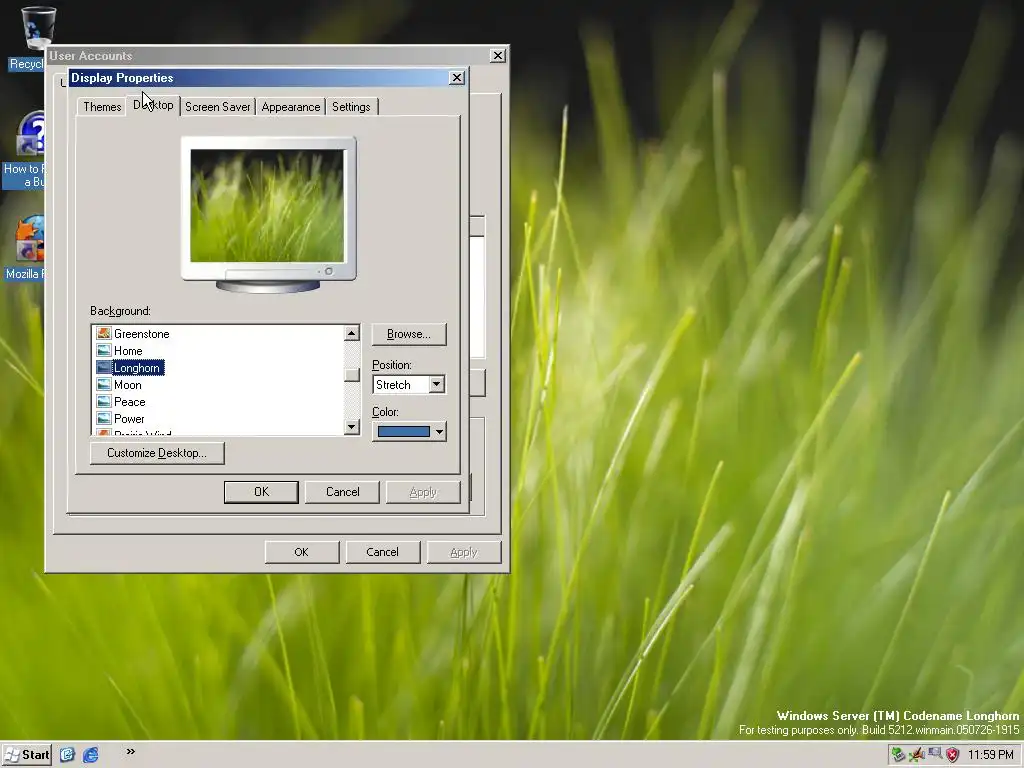The width and height of the screenshot is (1024, 768).
Task: Select the Greenstone background entry
Action: (142, 334)
